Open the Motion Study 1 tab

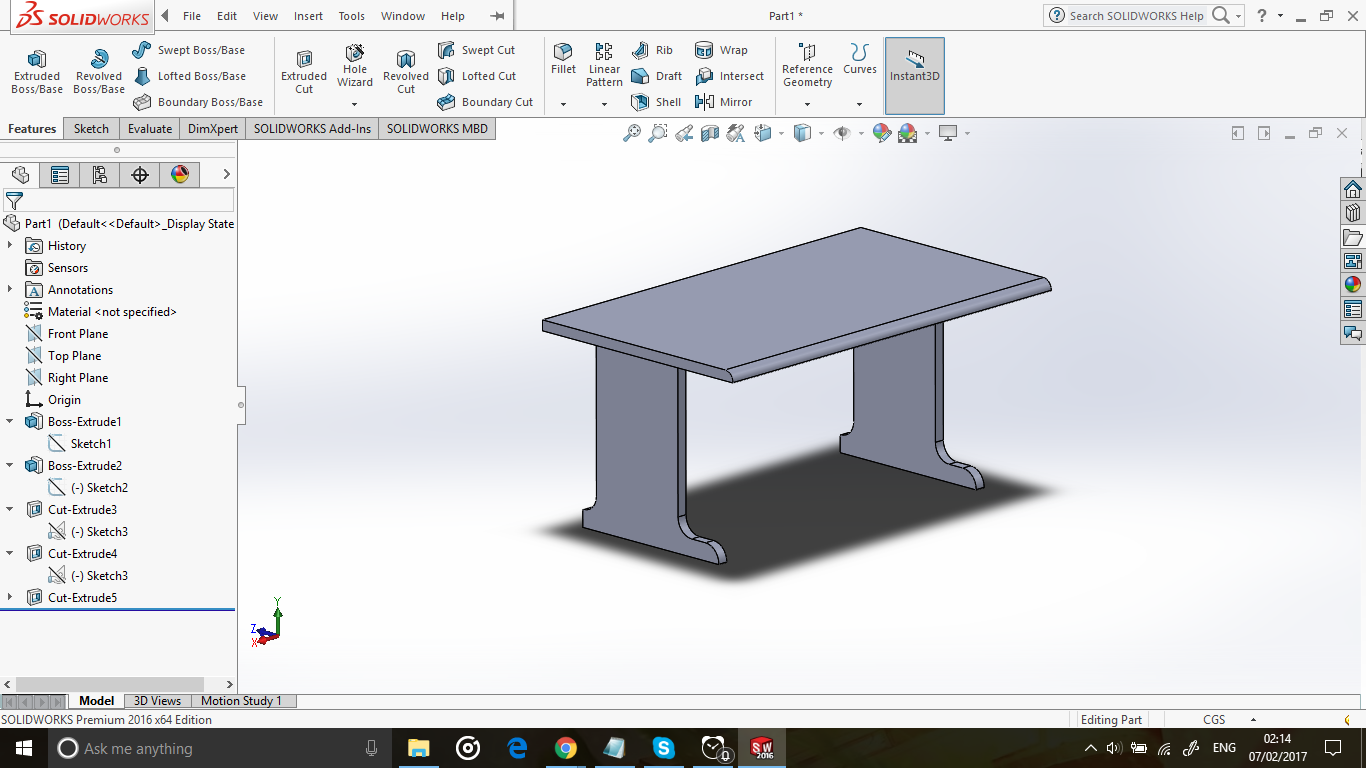(x=242, y=701)
